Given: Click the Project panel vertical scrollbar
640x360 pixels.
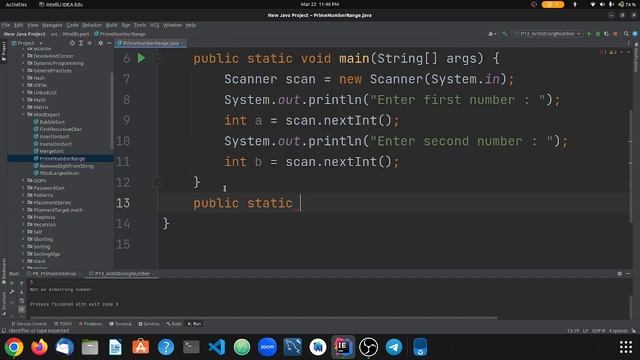Looking at the screenshot, I should (111, 110).
